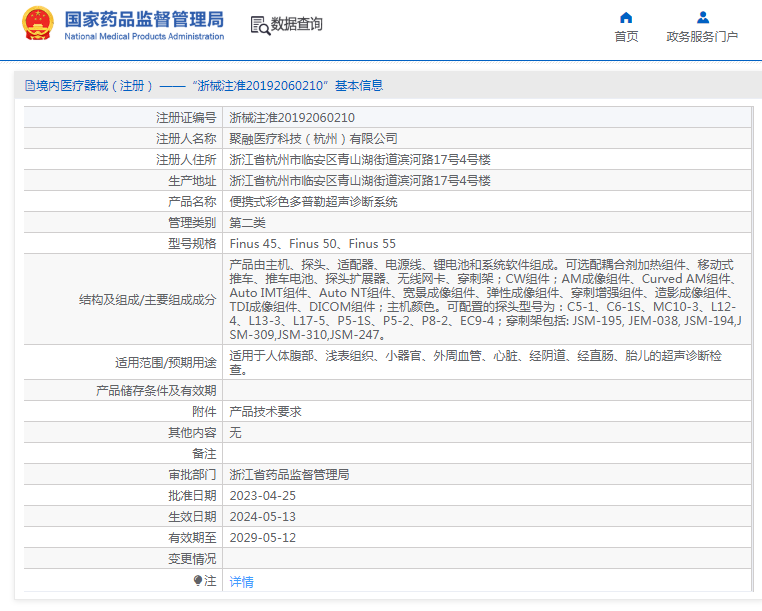This screenshot has height=611, width=762.
Task: Click the 生效日期 label
Action: click(192, 517)
